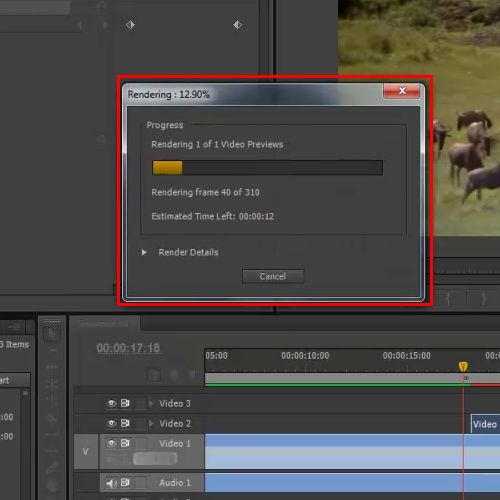Click the timeline timecode 00:00:17:18
The image size is (500, 500).
tap(128, 348)
